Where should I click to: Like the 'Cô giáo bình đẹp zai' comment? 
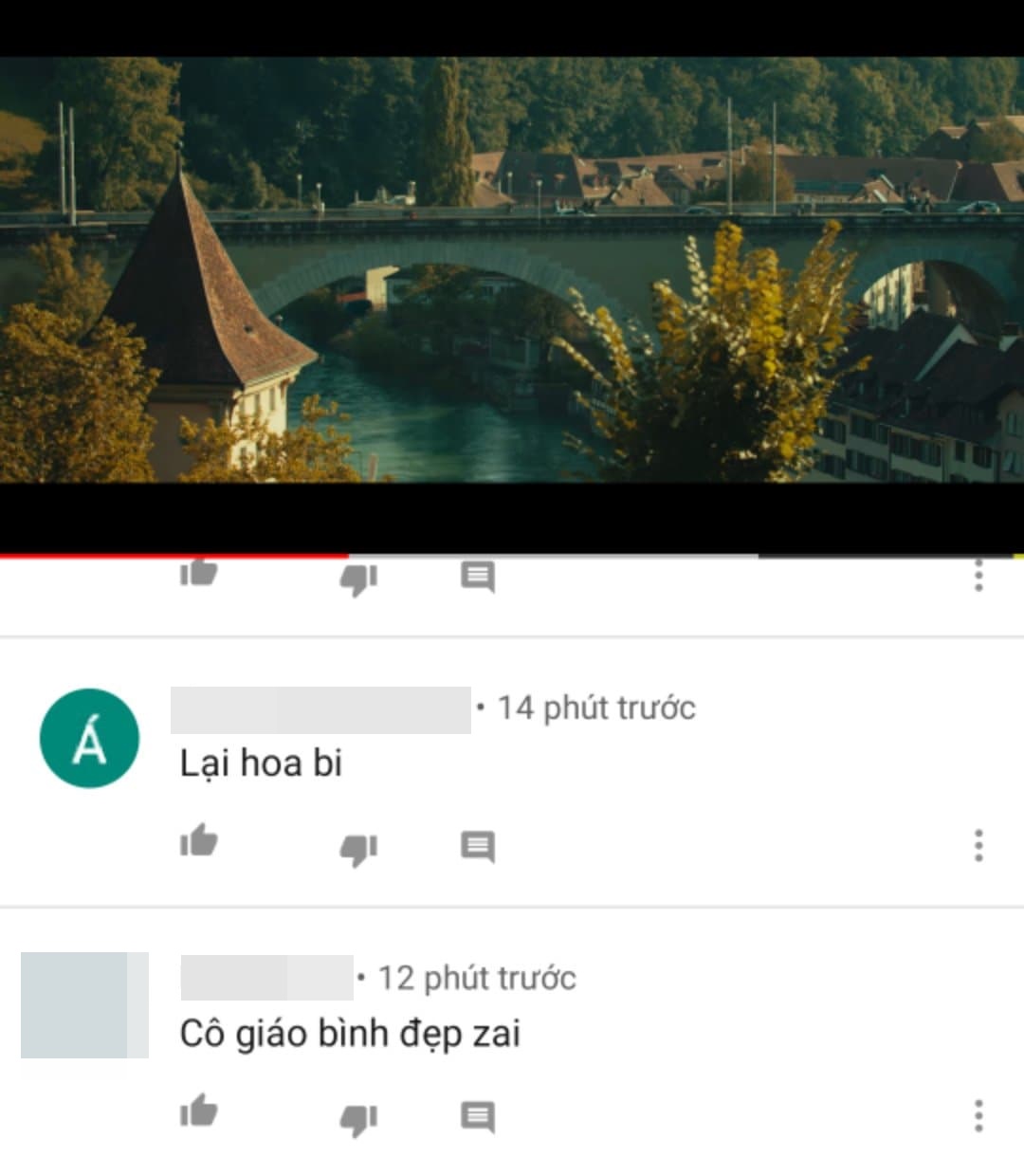(199, 1111)
